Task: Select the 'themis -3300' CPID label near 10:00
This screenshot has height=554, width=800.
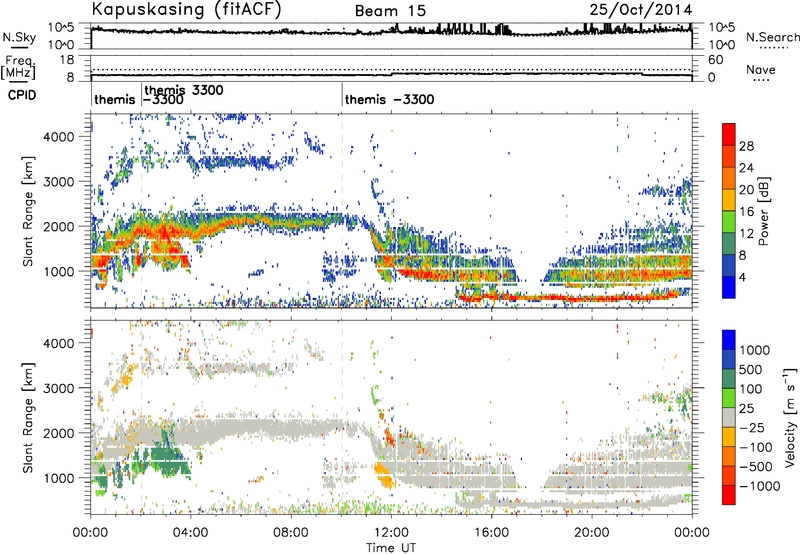Action: (389, 99)
